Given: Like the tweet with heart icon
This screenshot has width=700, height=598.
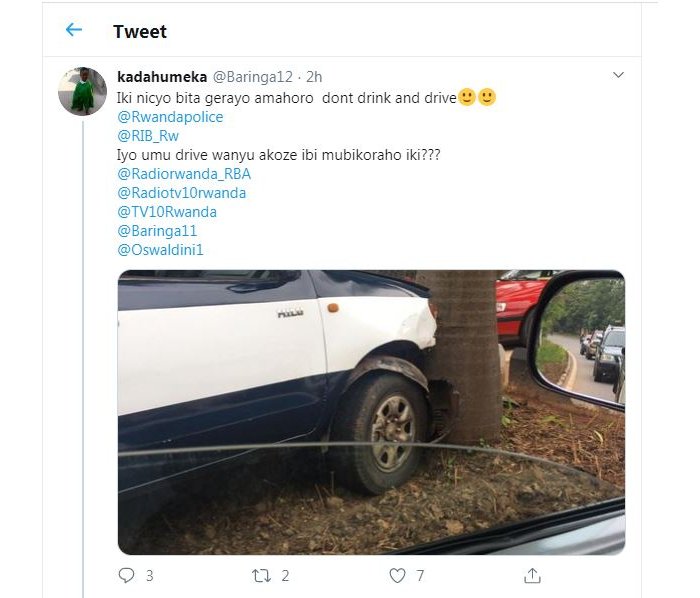Looking at the screenshot, I should [398, 575].
